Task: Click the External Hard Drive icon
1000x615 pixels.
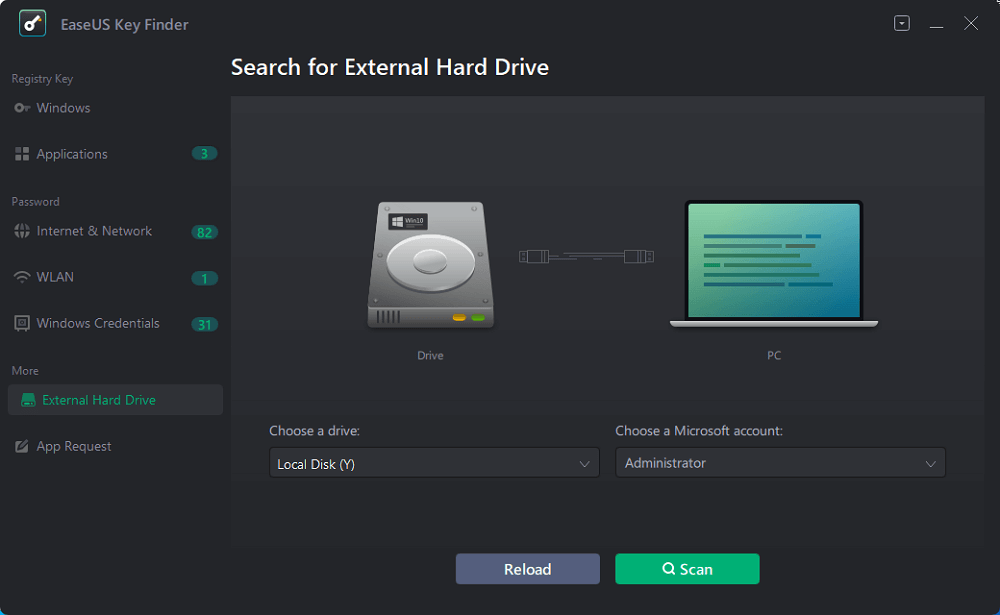Action: (x=28, y=400)
